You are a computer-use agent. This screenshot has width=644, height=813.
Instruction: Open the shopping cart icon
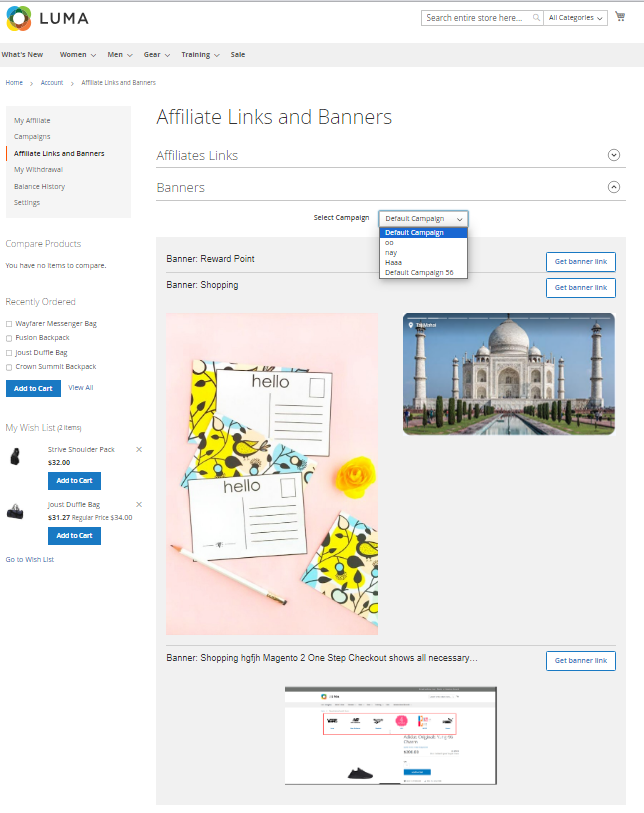pyautogui.click(x=620, y=17)
